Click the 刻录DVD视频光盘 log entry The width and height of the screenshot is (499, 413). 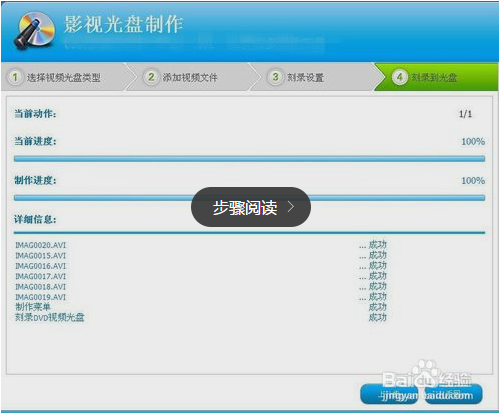click(50, 317)
